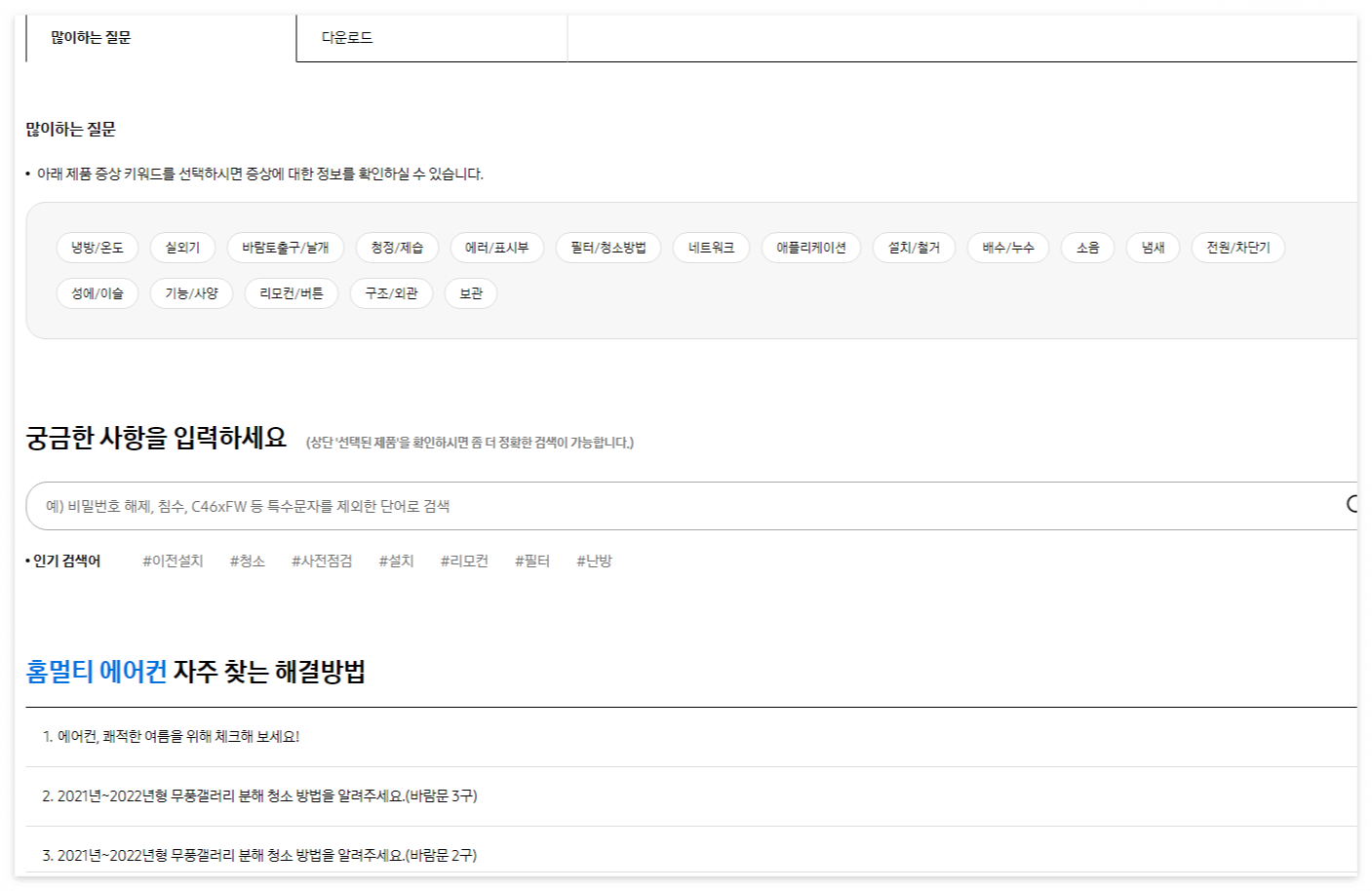Pick the 성에/이슬 keyword chip
The image size is (1372, 891).
coord(98,293)
